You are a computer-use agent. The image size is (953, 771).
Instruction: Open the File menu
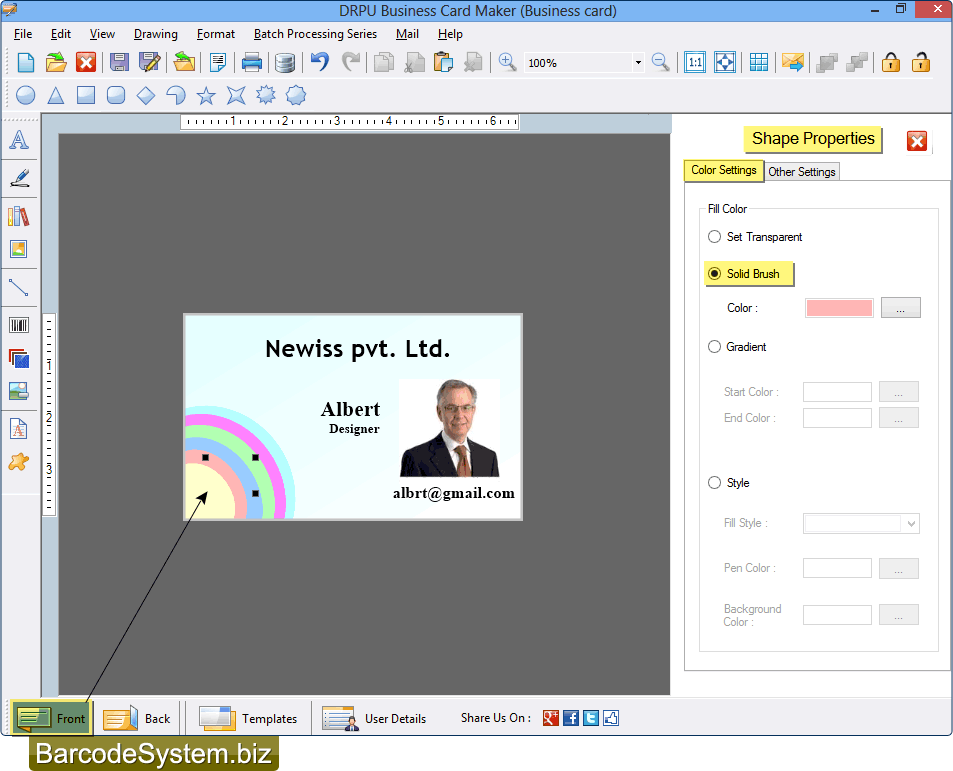[x=23, y=34]
